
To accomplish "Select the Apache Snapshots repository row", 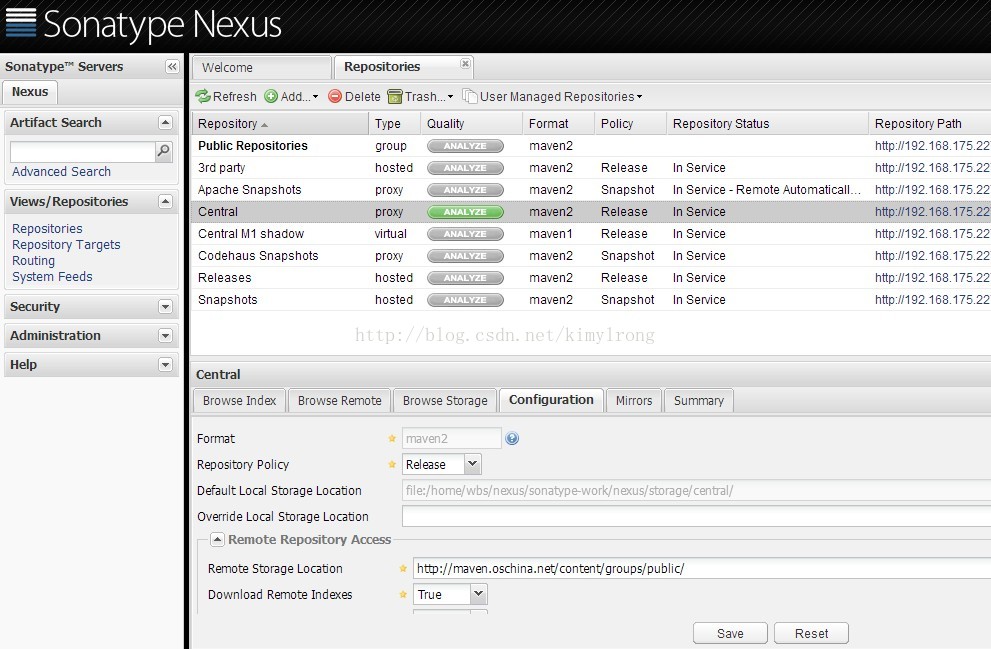I will [591, 190].
